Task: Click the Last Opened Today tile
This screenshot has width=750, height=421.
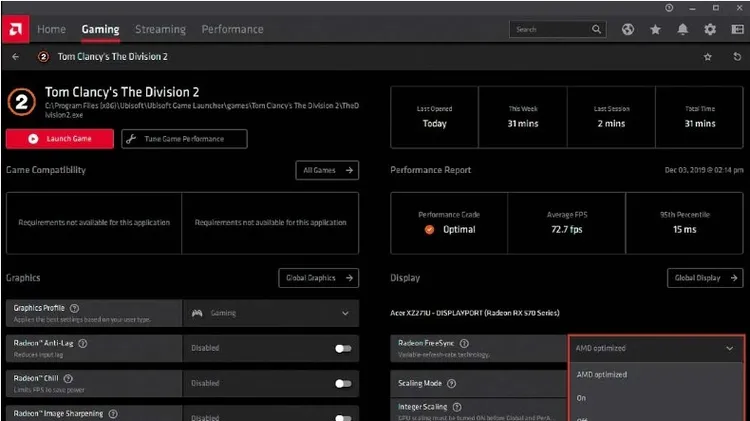Action: coord(434,117)
